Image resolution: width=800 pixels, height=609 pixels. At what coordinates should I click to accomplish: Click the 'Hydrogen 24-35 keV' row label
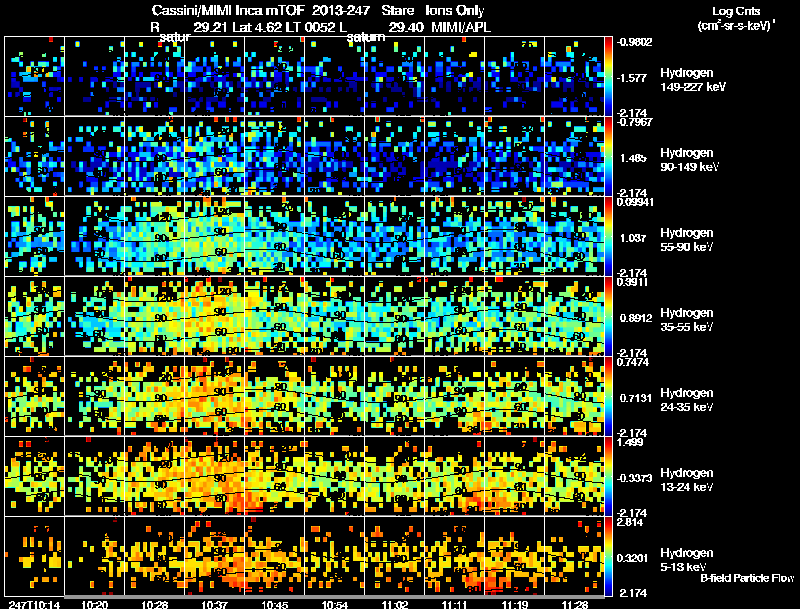pyautogui.click(x=687, y=400)
